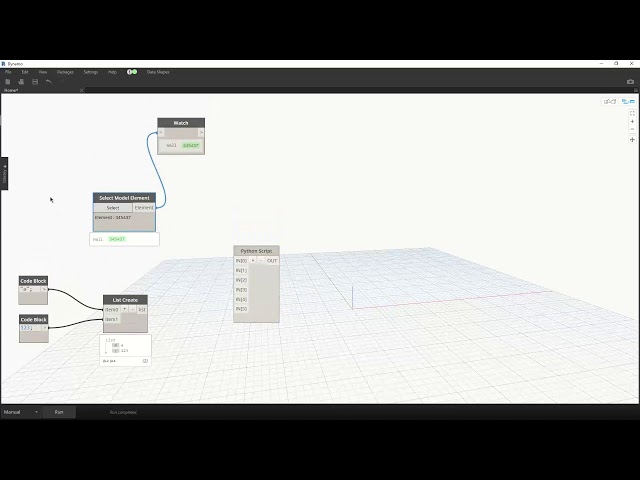Click the camera export-image icon
The width and height of the screenshot is (640, 480).
(630, 82)
